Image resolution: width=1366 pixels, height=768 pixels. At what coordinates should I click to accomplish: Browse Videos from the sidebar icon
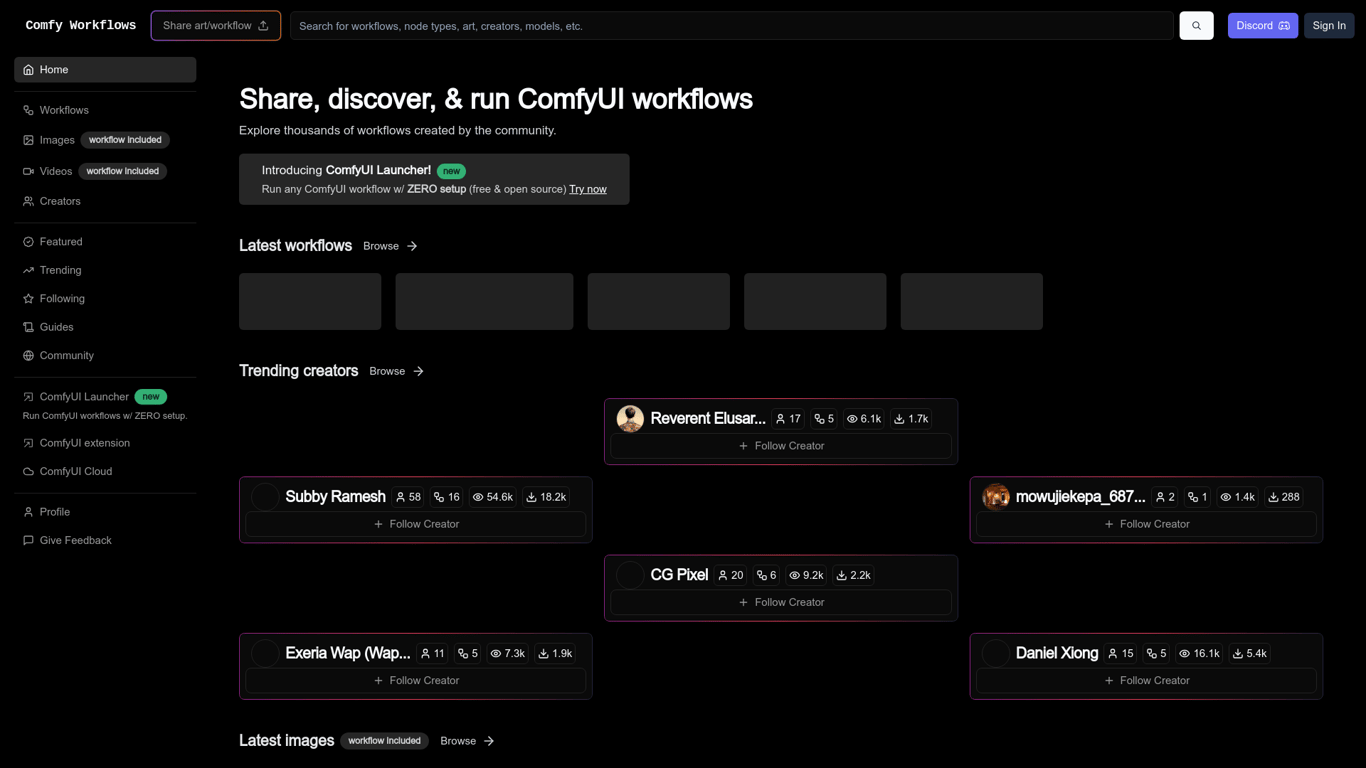pos(56,171)
